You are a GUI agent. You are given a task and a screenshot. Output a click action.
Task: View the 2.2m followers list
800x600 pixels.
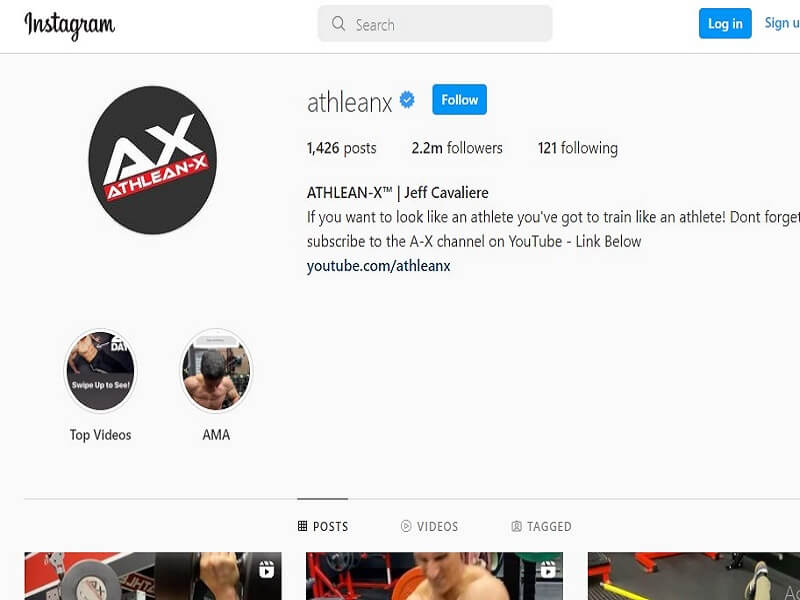tap(457, 148)
